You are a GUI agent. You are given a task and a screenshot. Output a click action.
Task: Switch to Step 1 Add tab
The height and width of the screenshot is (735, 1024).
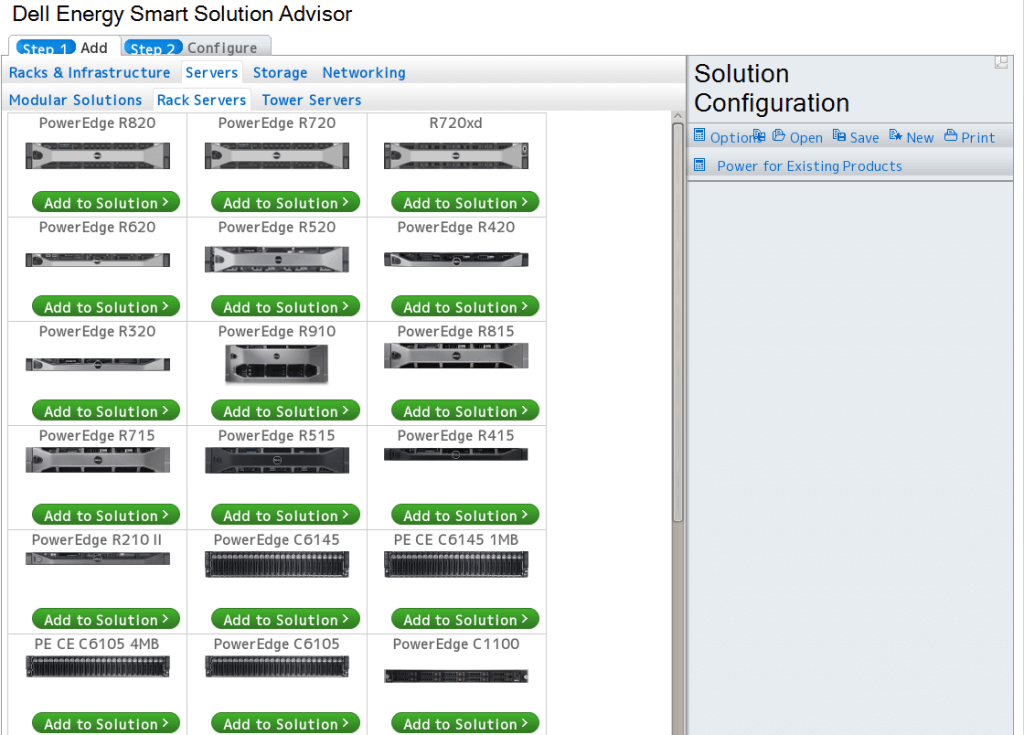pos(64,48)
